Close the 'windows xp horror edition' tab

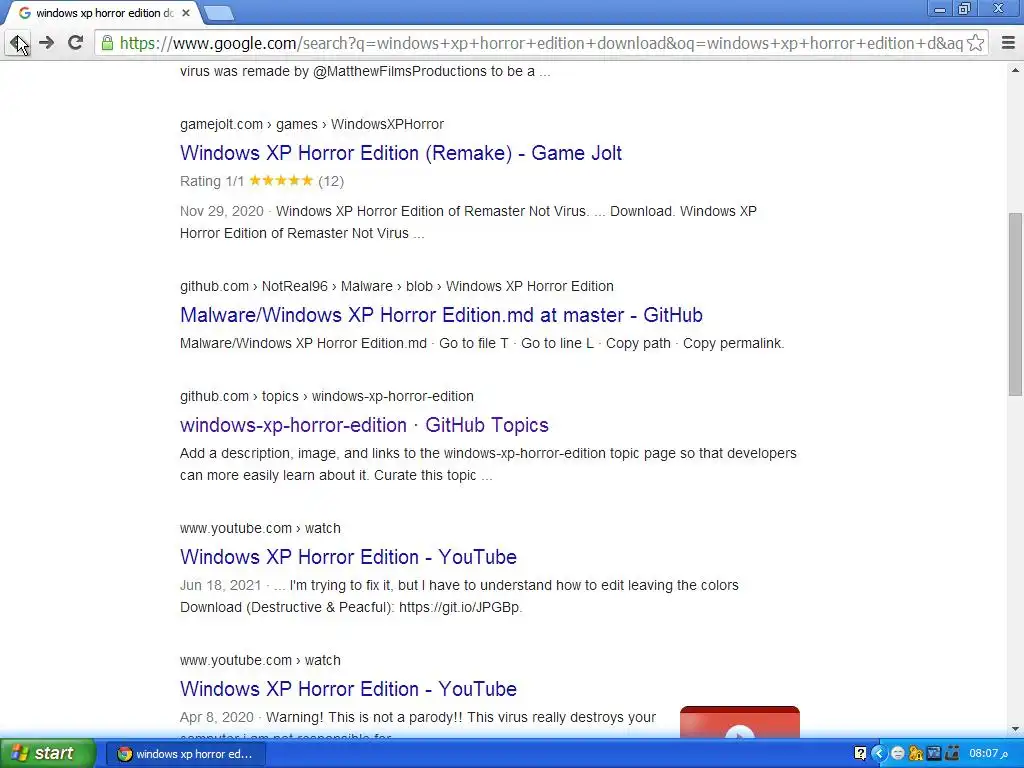coord(186,13)
